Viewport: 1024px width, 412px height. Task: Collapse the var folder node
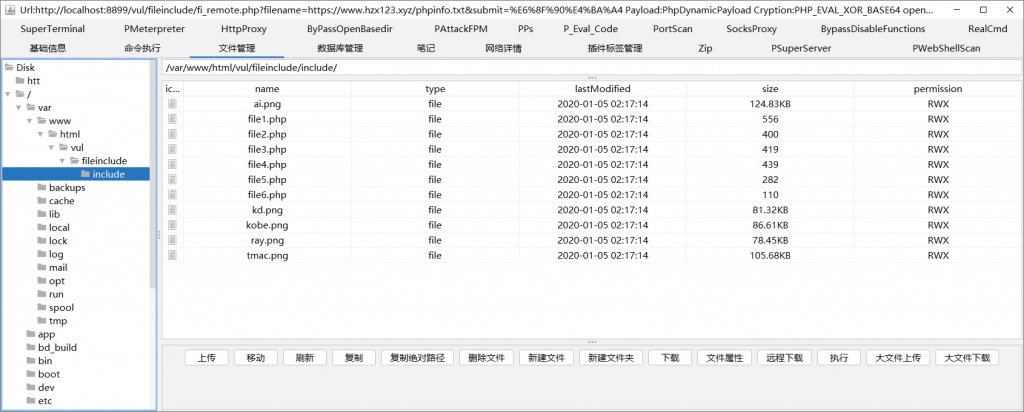coord(18,108)
